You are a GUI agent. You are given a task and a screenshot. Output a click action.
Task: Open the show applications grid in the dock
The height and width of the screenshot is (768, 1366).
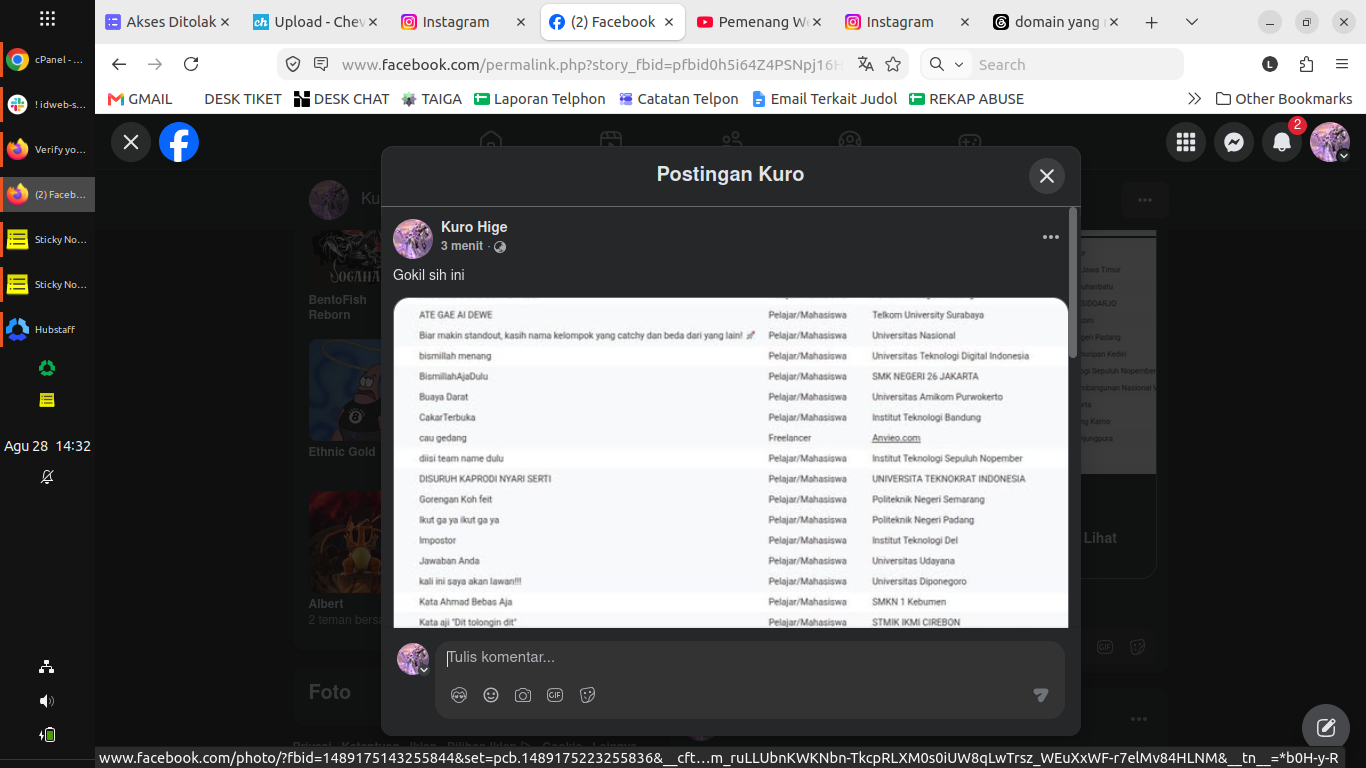[x=47, y=18]
